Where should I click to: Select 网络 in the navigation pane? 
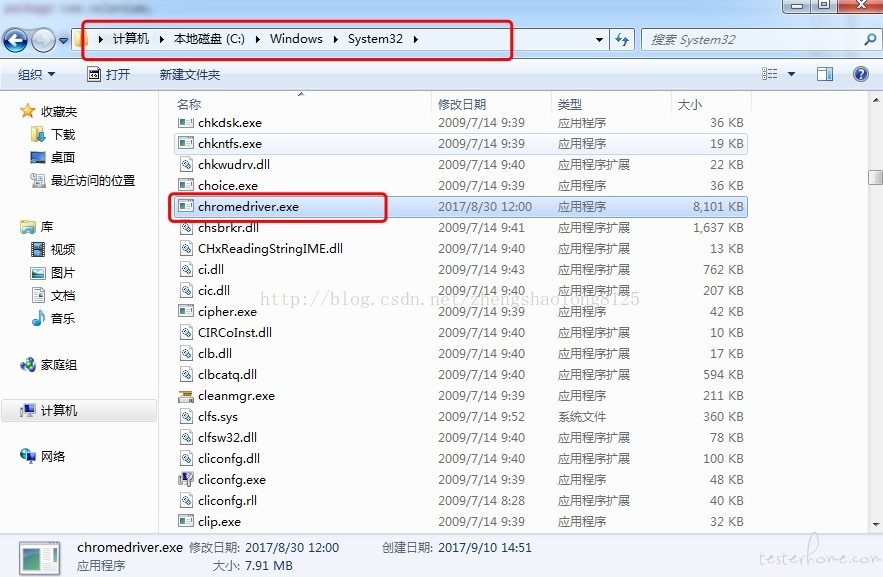[53, 457]
